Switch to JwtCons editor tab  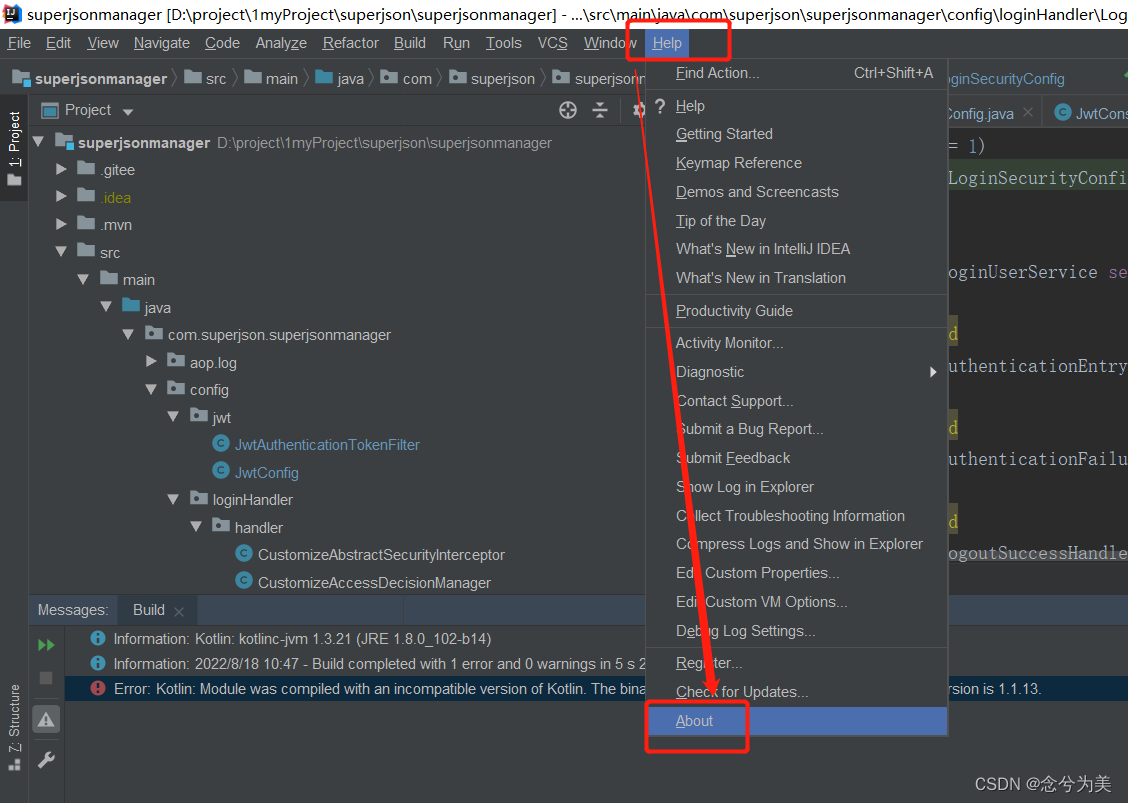tap(1091, 113)
